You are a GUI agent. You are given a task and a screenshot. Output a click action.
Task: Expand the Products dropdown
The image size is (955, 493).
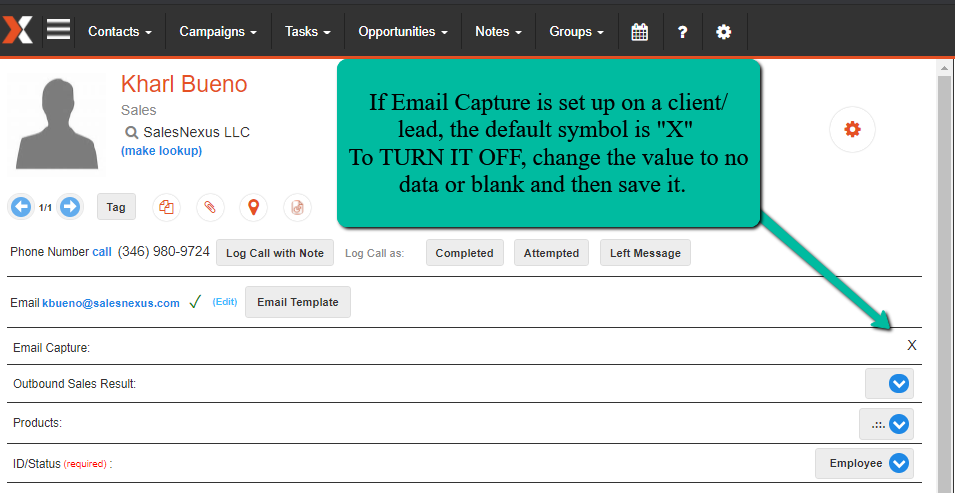898,424
